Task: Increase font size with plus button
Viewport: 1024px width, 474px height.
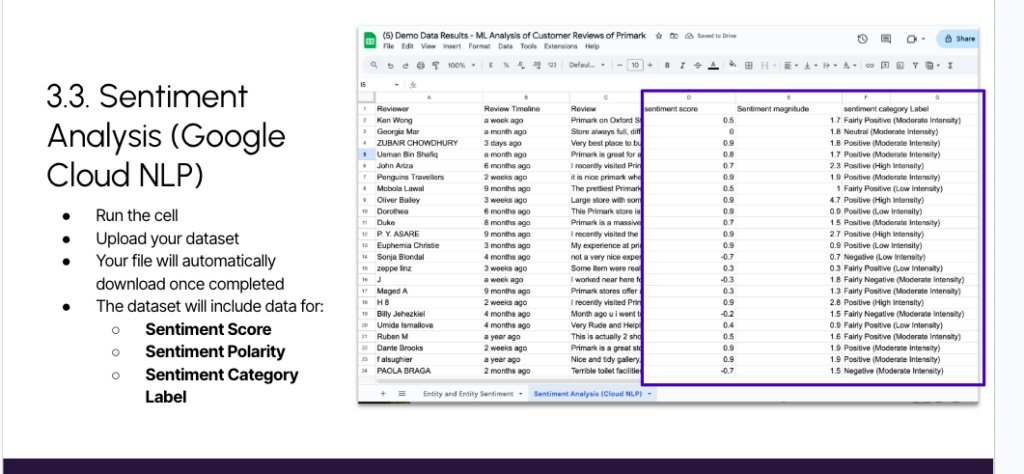Action: pyautogui.click(x=650, y=65)
